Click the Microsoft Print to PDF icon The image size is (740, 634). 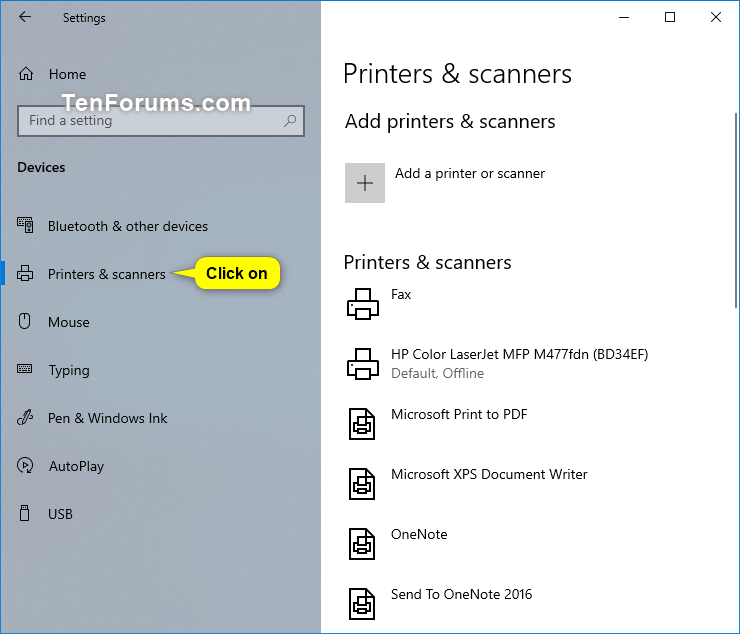click(362, 424)
